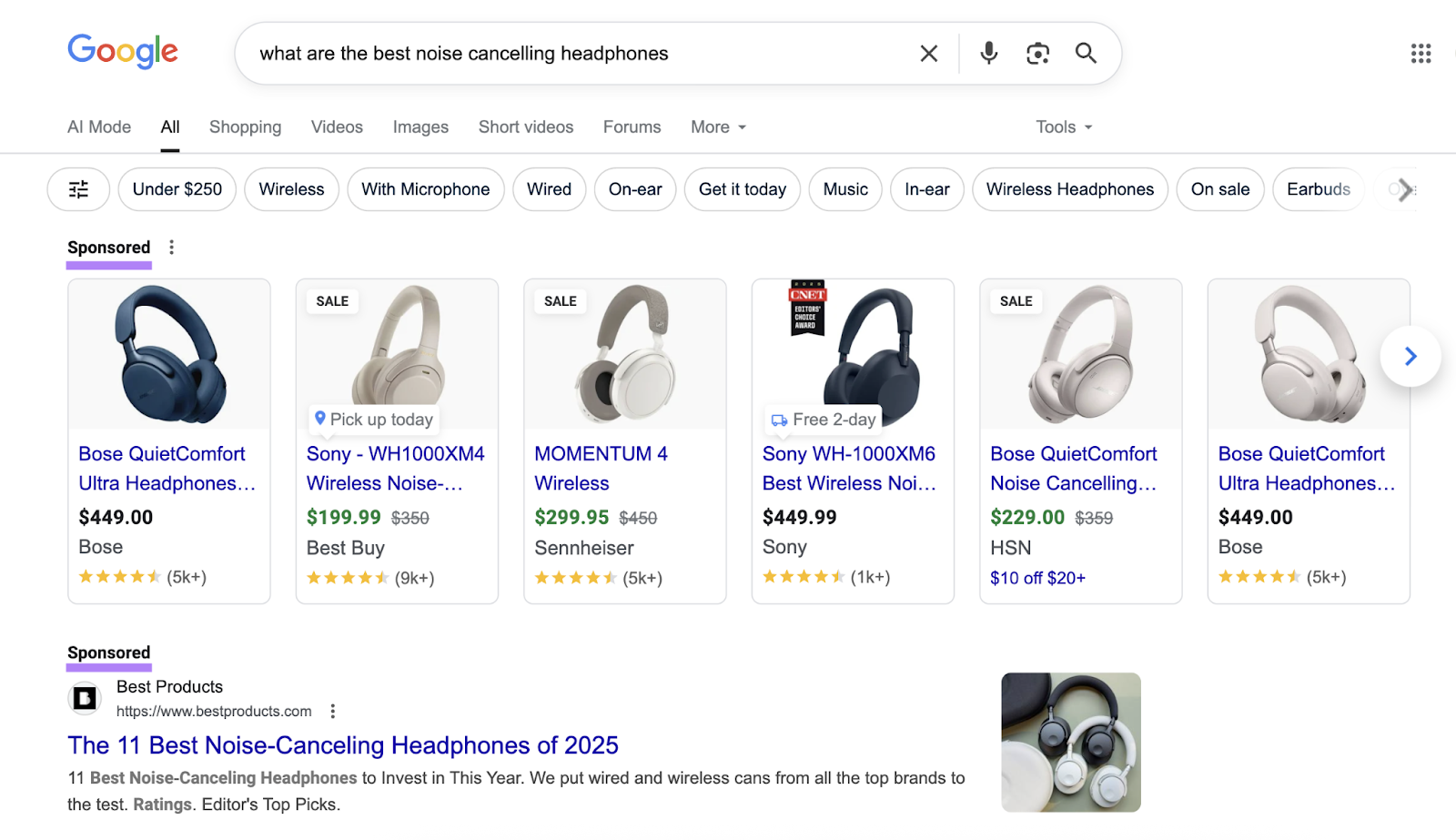The image size is (1456, 840).
Task: Expand the Tools dropdown
Action: click(x=1061, y=127)
